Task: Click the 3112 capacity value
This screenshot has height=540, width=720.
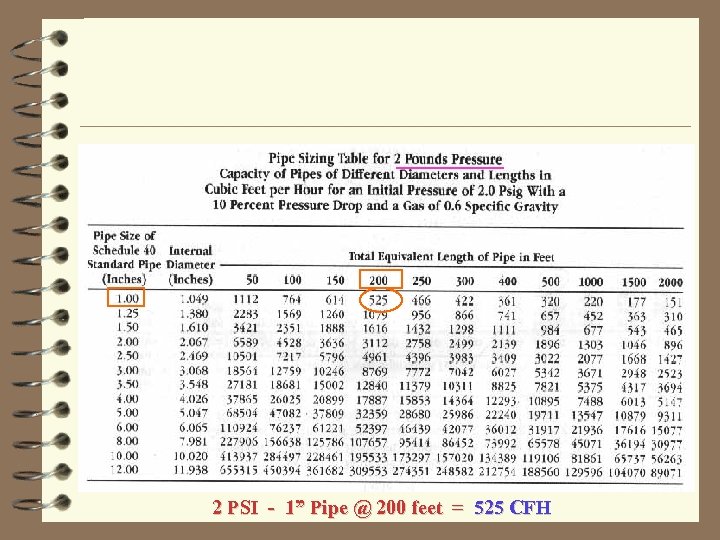Action: (375, 343)
